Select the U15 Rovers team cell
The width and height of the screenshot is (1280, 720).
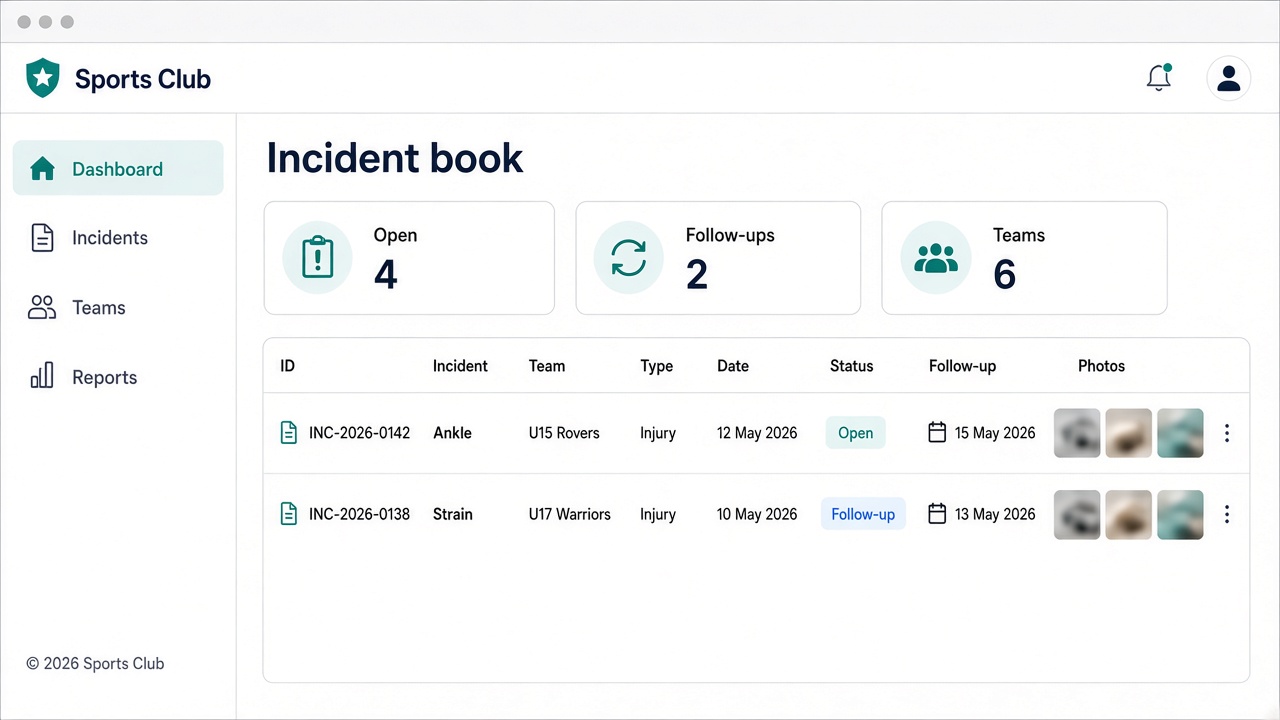click(564, 433)
